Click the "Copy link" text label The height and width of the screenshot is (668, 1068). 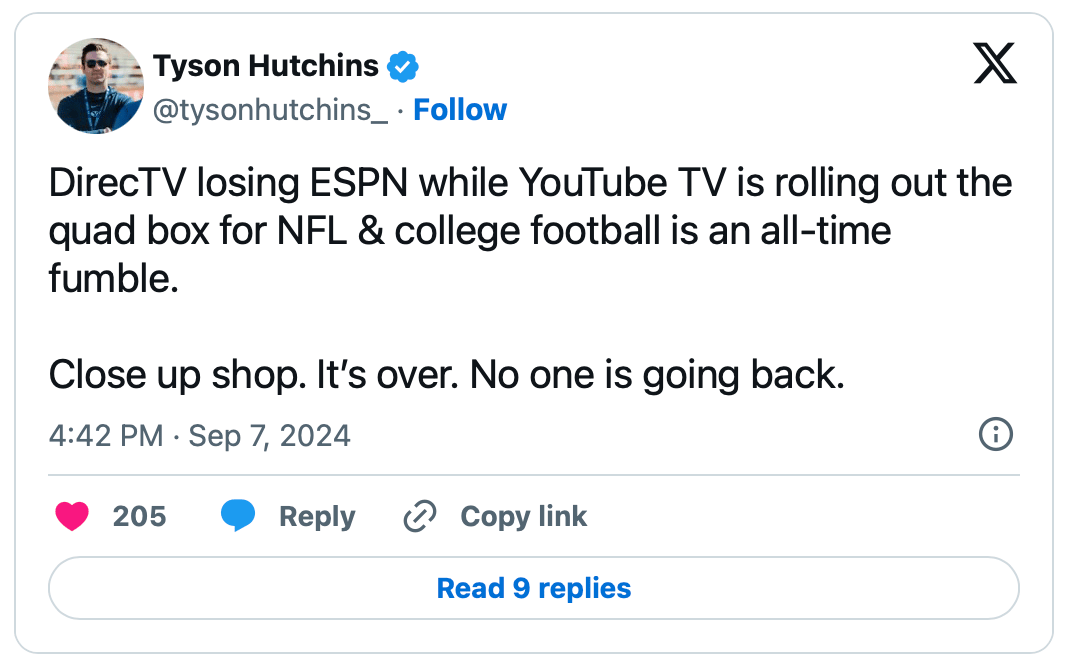(523, 516)
